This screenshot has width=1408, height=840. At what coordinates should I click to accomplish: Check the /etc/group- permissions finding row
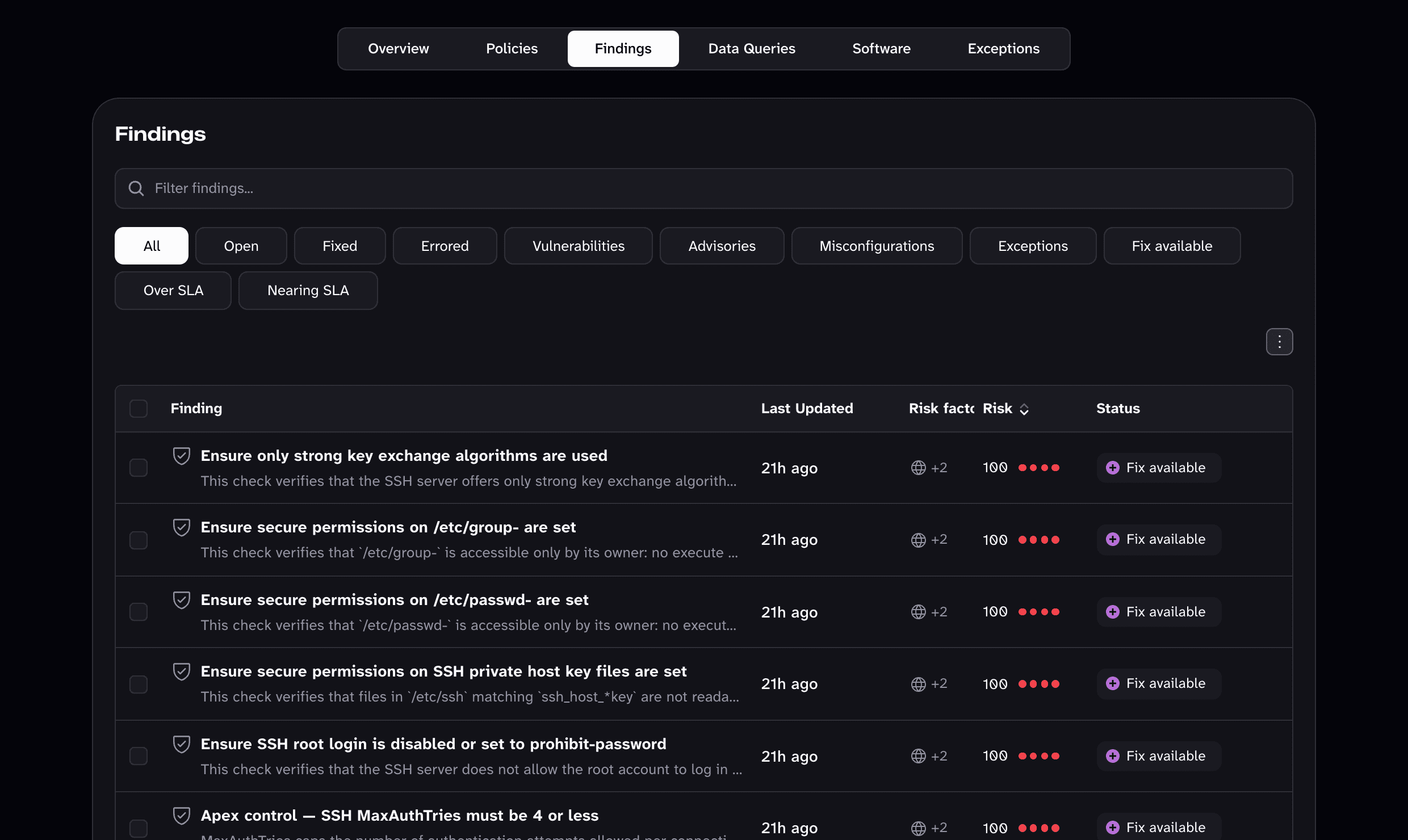[x=139, y=540]
